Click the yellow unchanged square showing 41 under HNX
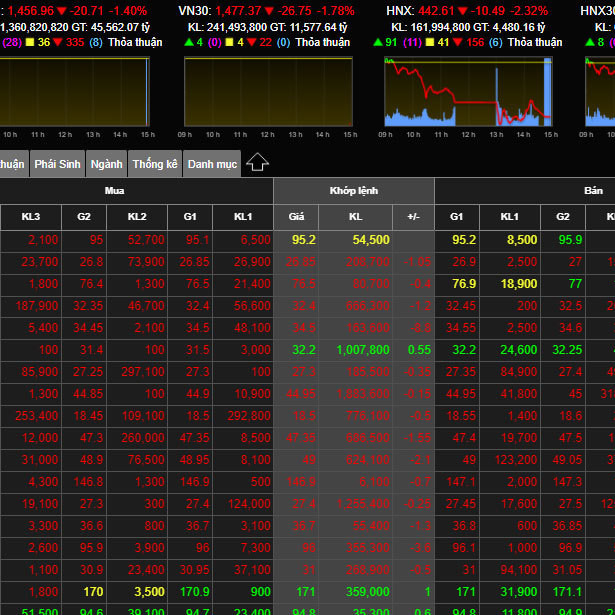The height and width of the screenshot is (615, 615). pyautogui.click(x=429, y=42)
